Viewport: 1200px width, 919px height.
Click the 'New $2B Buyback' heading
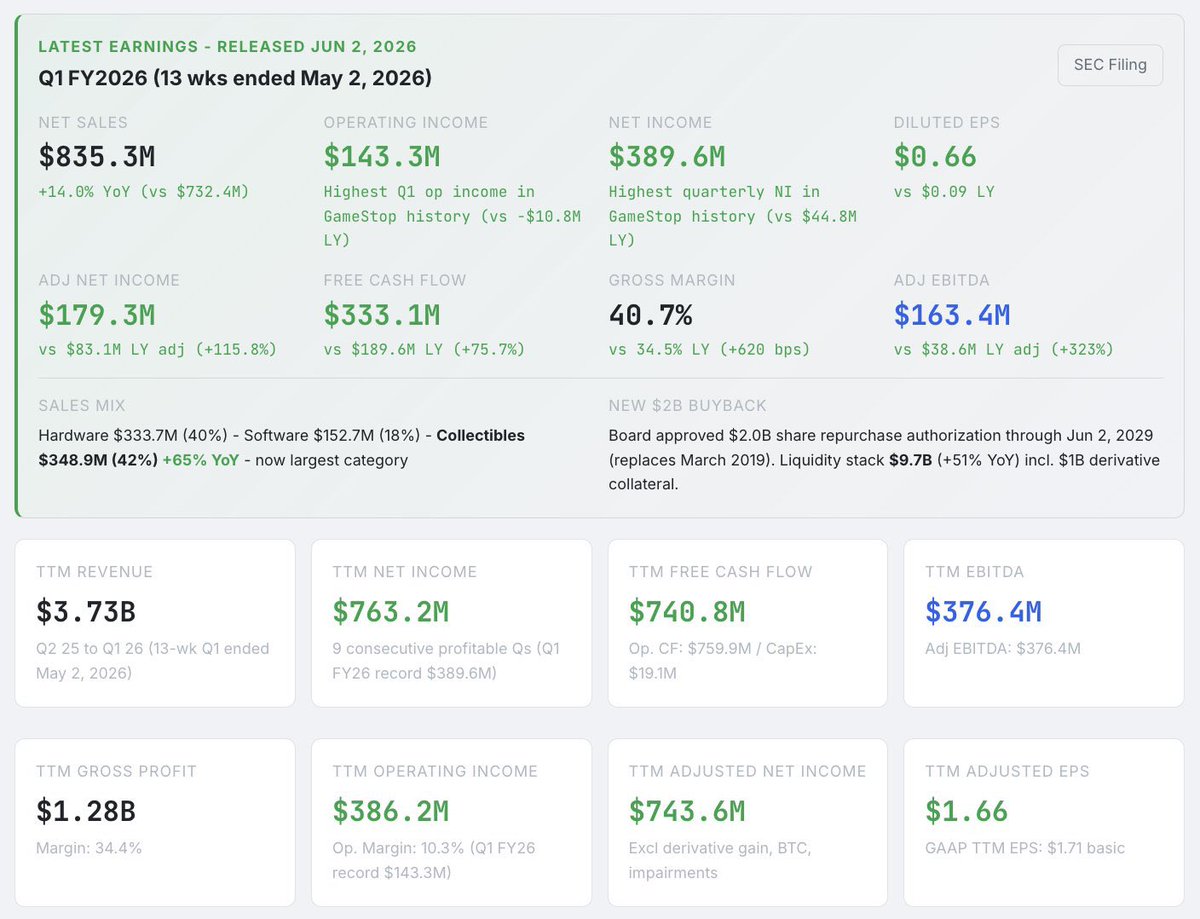pos(688,406)
